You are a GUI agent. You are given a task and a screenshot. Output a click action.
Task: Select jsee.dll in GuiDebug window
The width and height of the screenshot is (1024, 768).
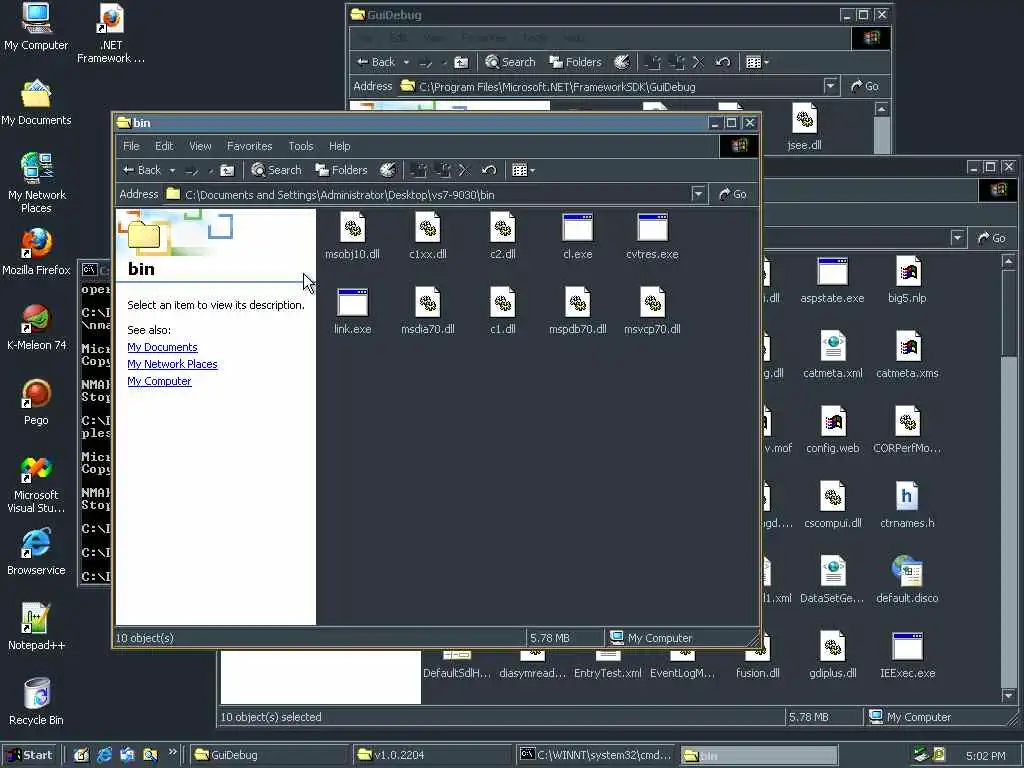pos(805,127)
